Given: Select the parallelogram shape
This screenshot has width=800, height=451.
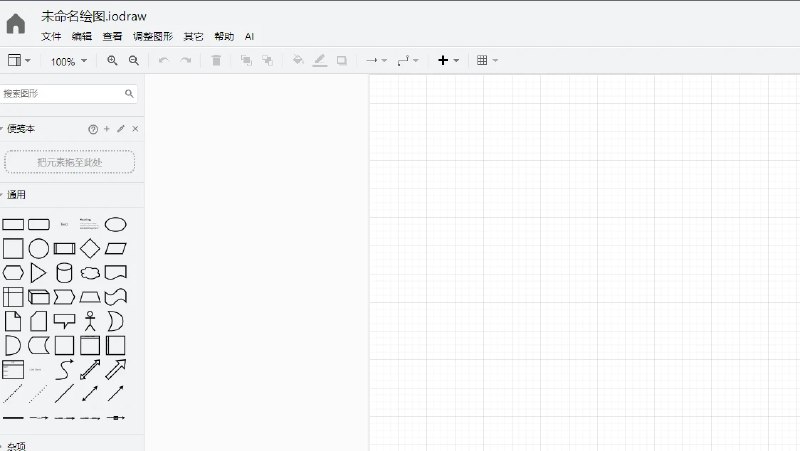Looking at the screenshot, I should (x=115, y=249).
